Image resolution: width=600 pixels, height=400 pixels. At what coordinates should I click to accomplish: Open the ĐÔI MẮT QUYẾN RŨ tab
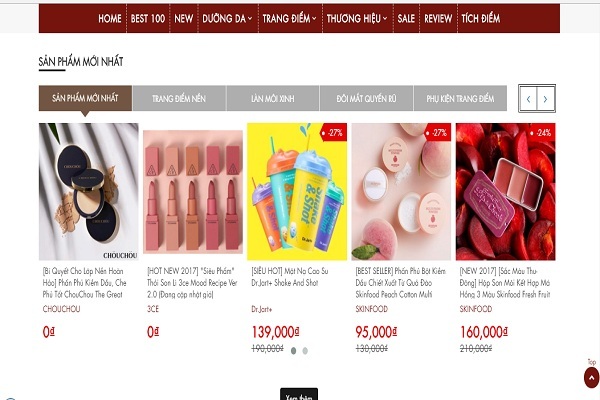point(366,98)
